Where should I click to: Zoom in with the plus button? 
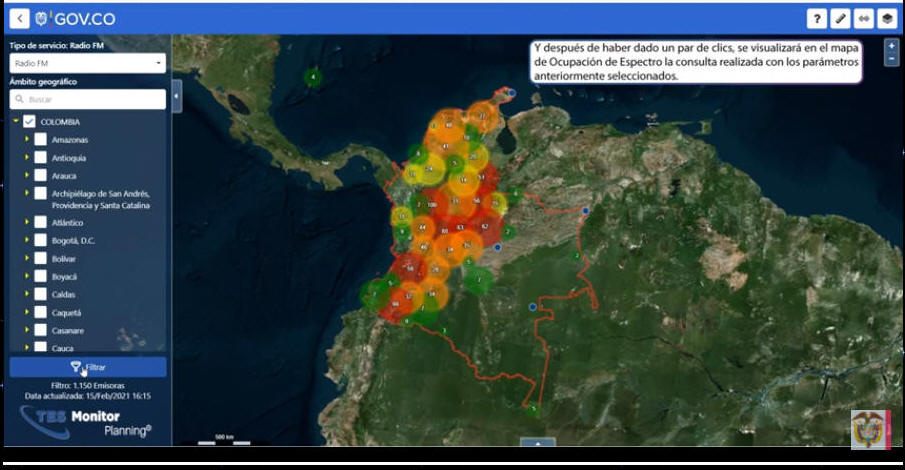(x=891, y=46)
